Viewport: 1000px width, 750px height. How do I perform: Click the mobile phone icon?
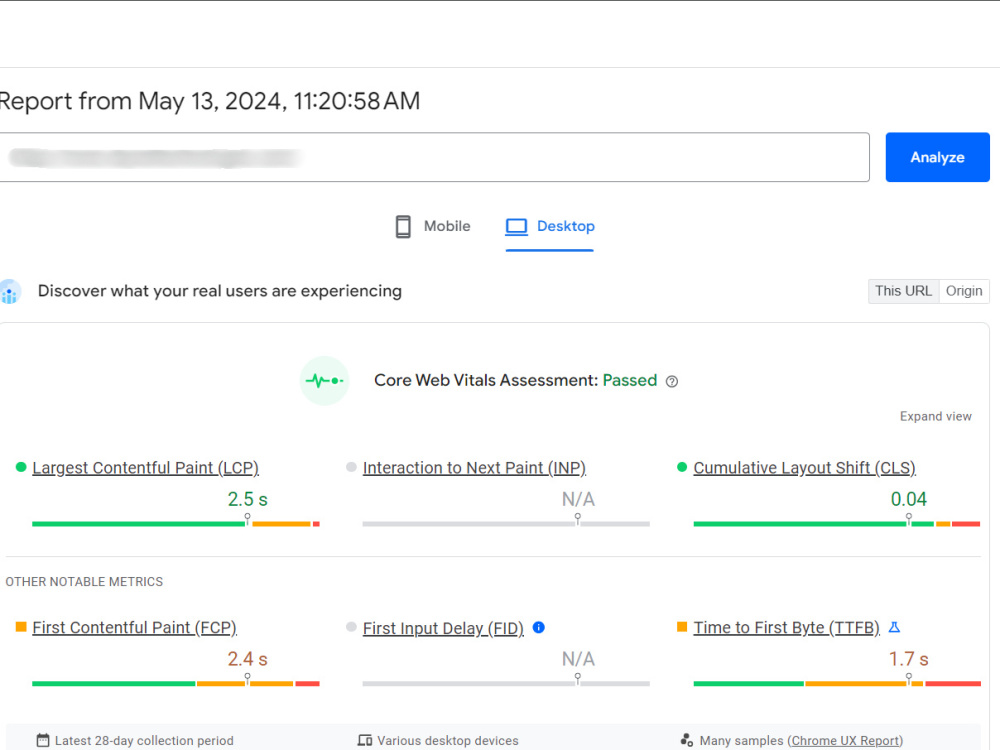[403, 226]
